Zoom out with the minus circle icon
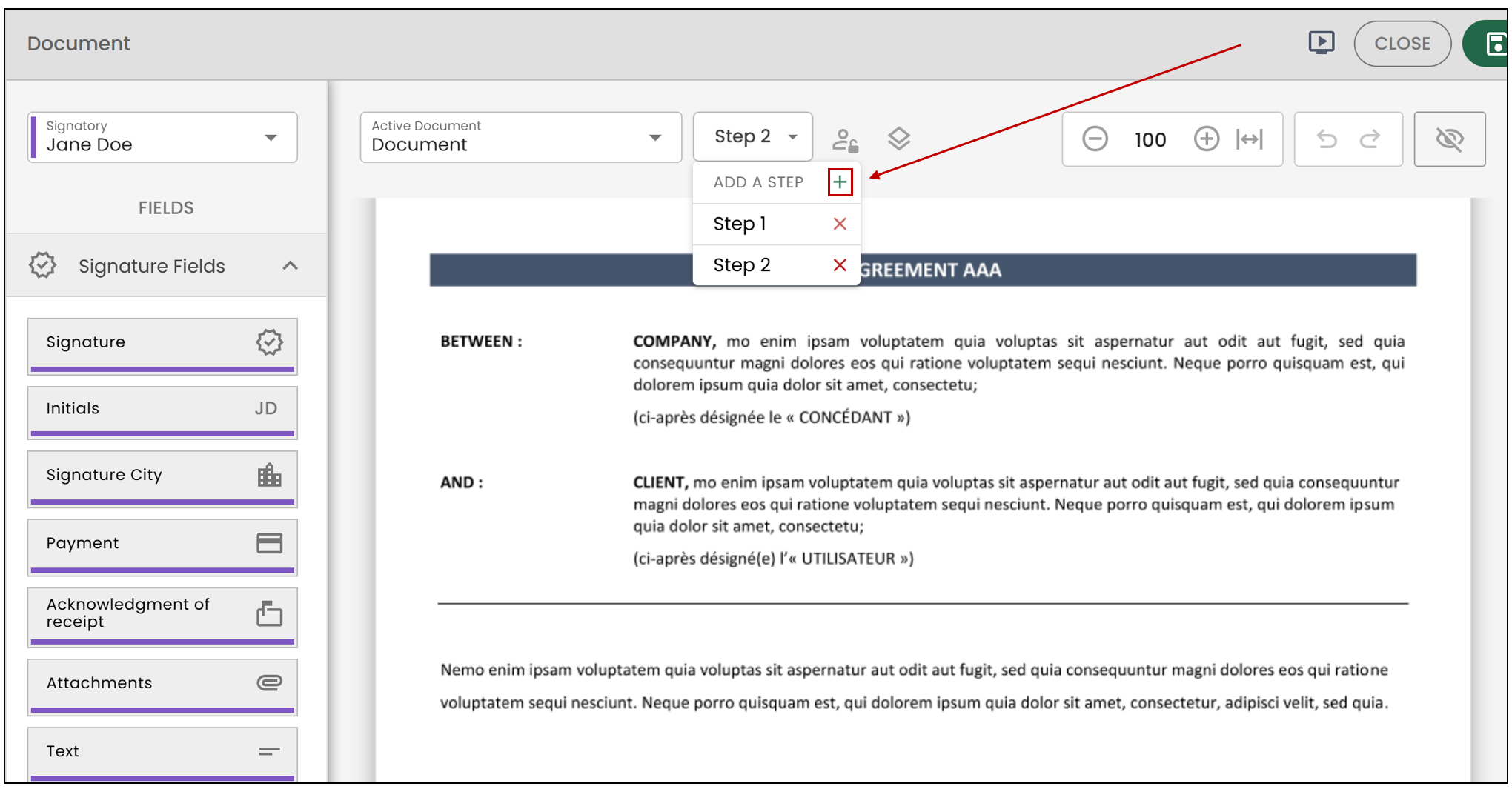Image resolution: width=1512 pixels, height=789 pixels. (1095, 139)
